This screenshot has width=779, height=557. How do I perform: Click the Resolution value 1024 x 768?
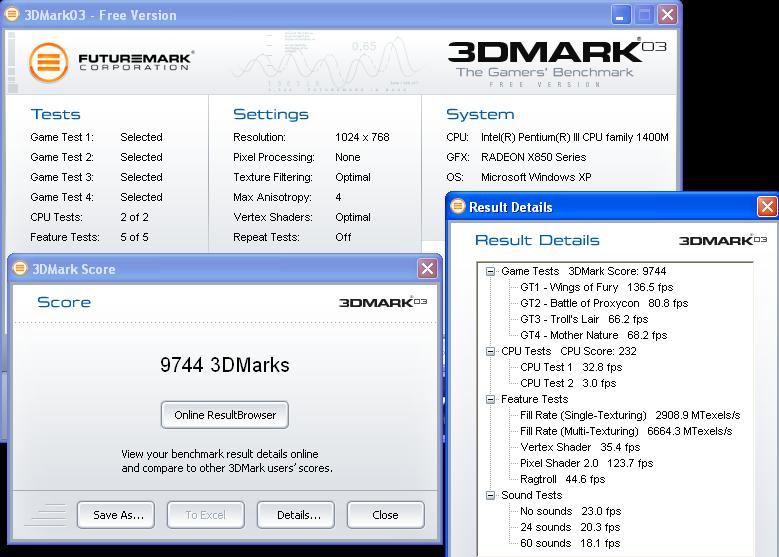click(x=362, y=137)
